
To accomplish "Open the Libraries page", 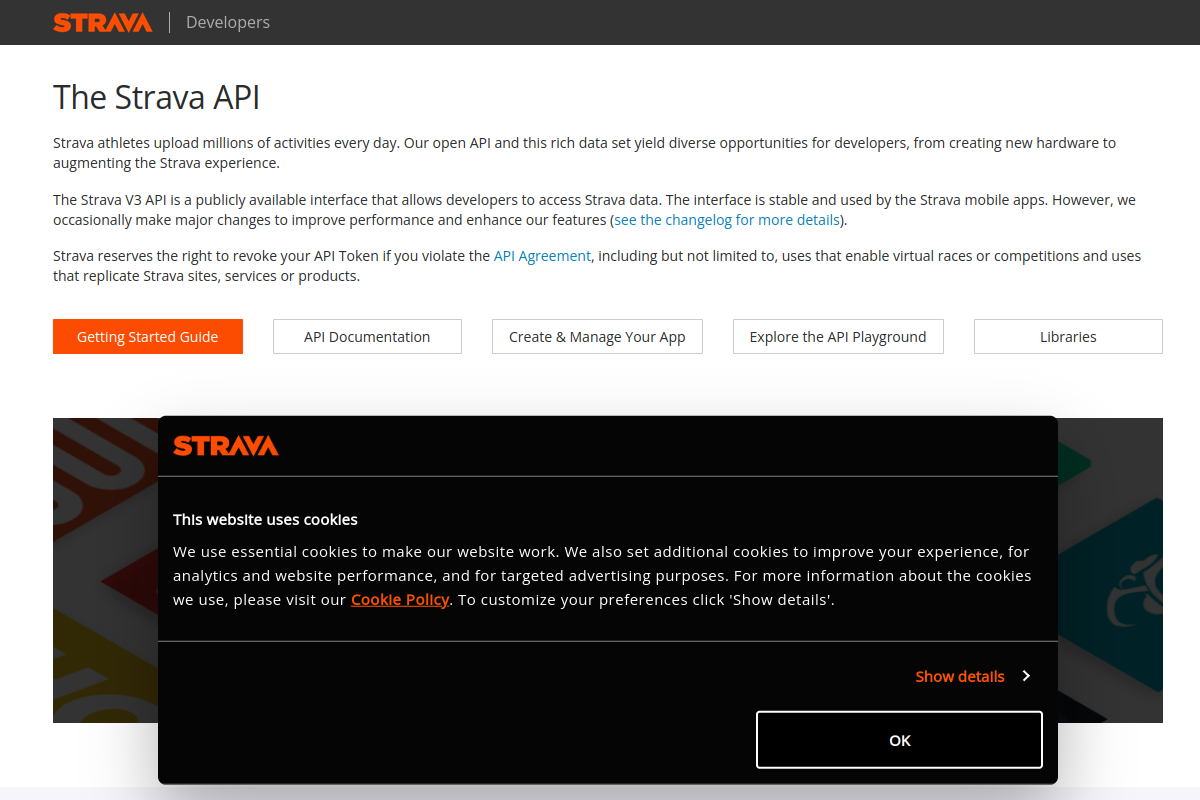I will click(x=1068, y=337).
